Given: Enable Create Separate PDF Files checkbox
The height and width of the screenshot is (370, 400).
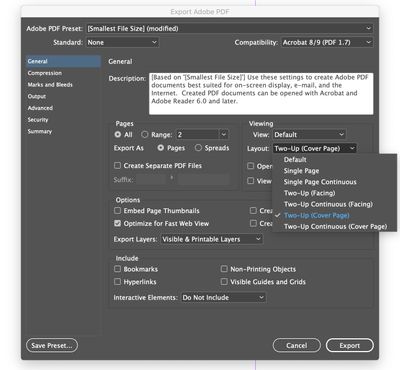Looking at the screenshot, I should (x=117, y=165).
